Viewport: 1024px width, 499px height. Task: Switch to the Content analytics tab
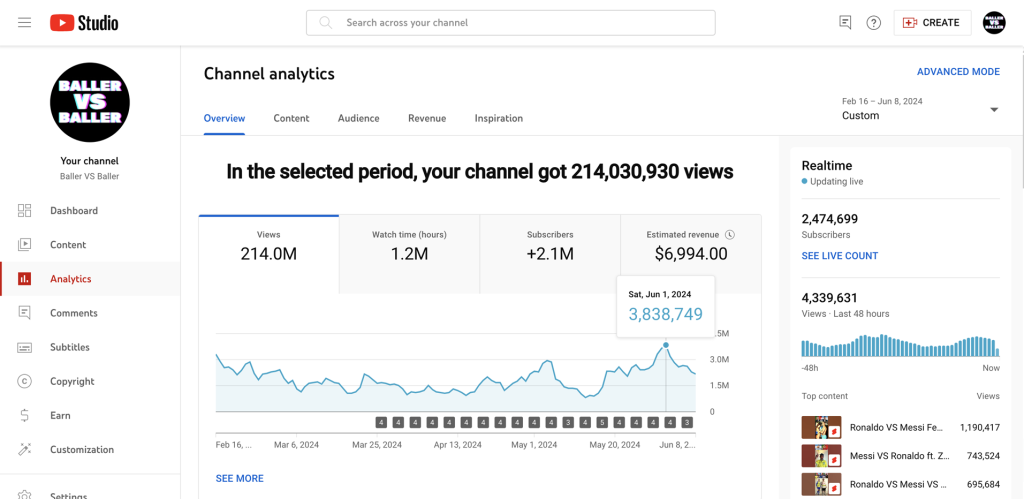pos(291,118)
